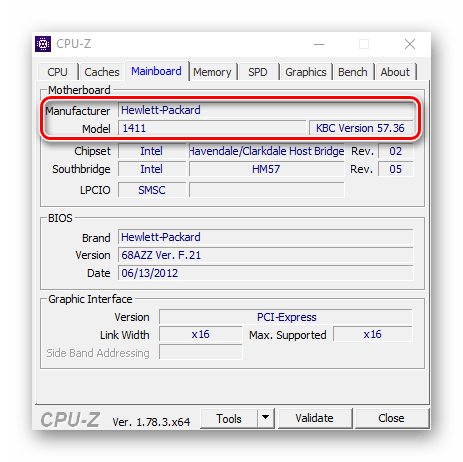
Task: Click the Ver. 1.78.3.x64 version text
Action: pyautogui.click(x=151, y=422)
